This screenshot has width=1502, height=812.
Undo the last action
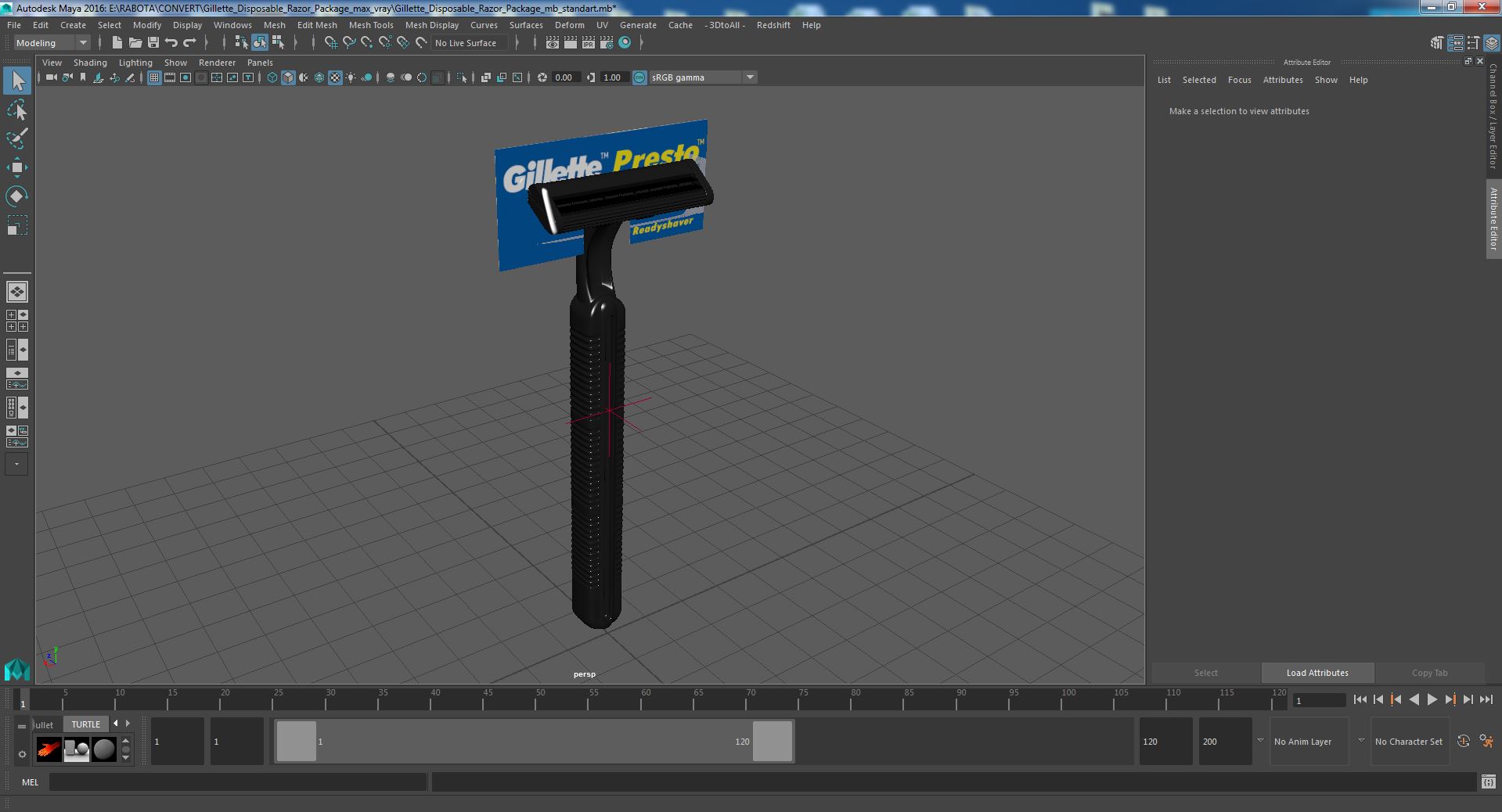pyautogui.click(x=171, y=43)
